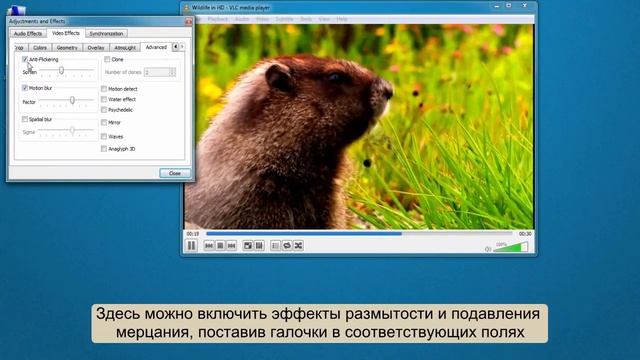The image size is (640, 360).
Task: Enable the Psychedelic checkbox
Action: pos(104,110)
